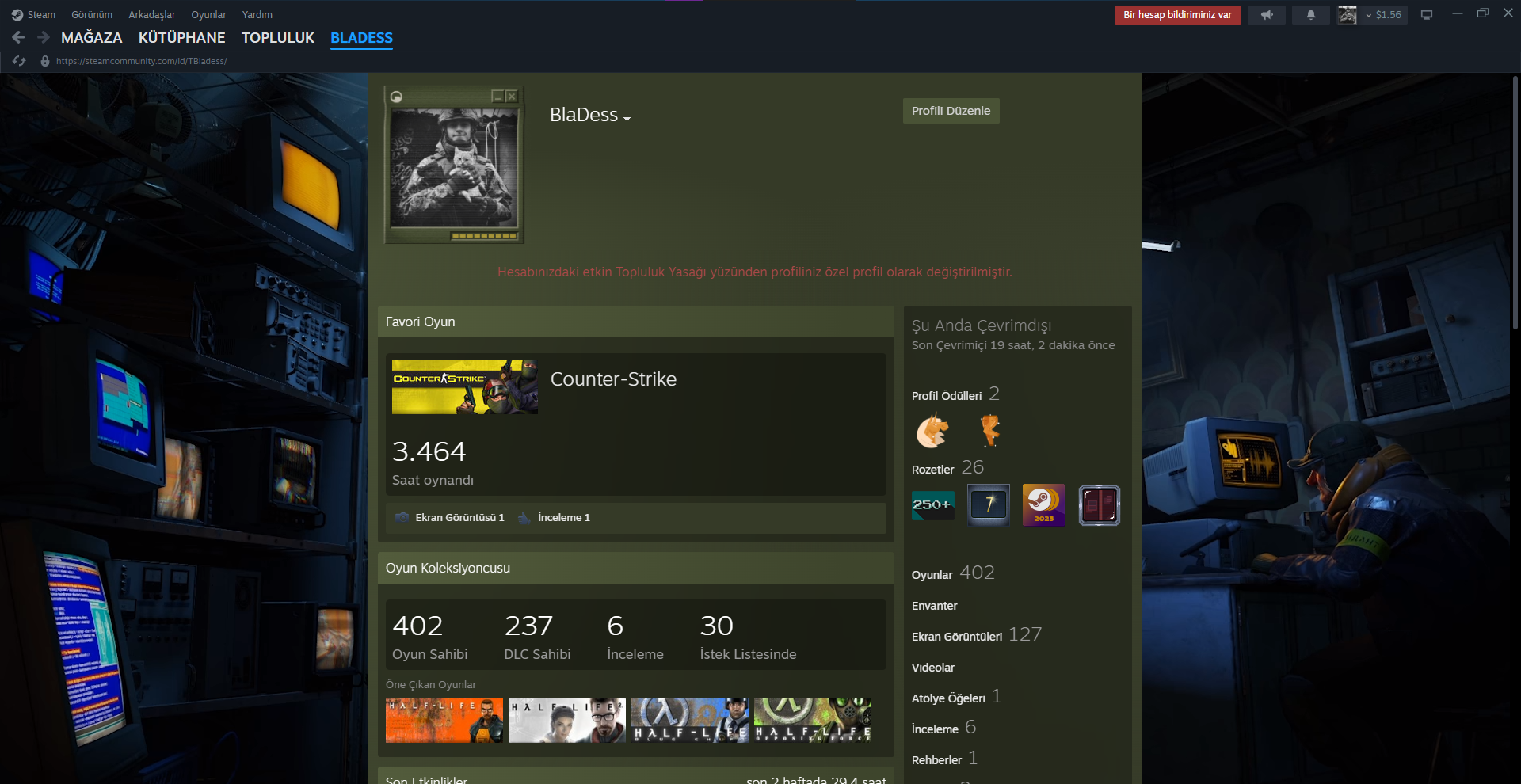Open the Profil Ödülleri link
This screenshot has height=784, width=1521.
click(947, 396)
